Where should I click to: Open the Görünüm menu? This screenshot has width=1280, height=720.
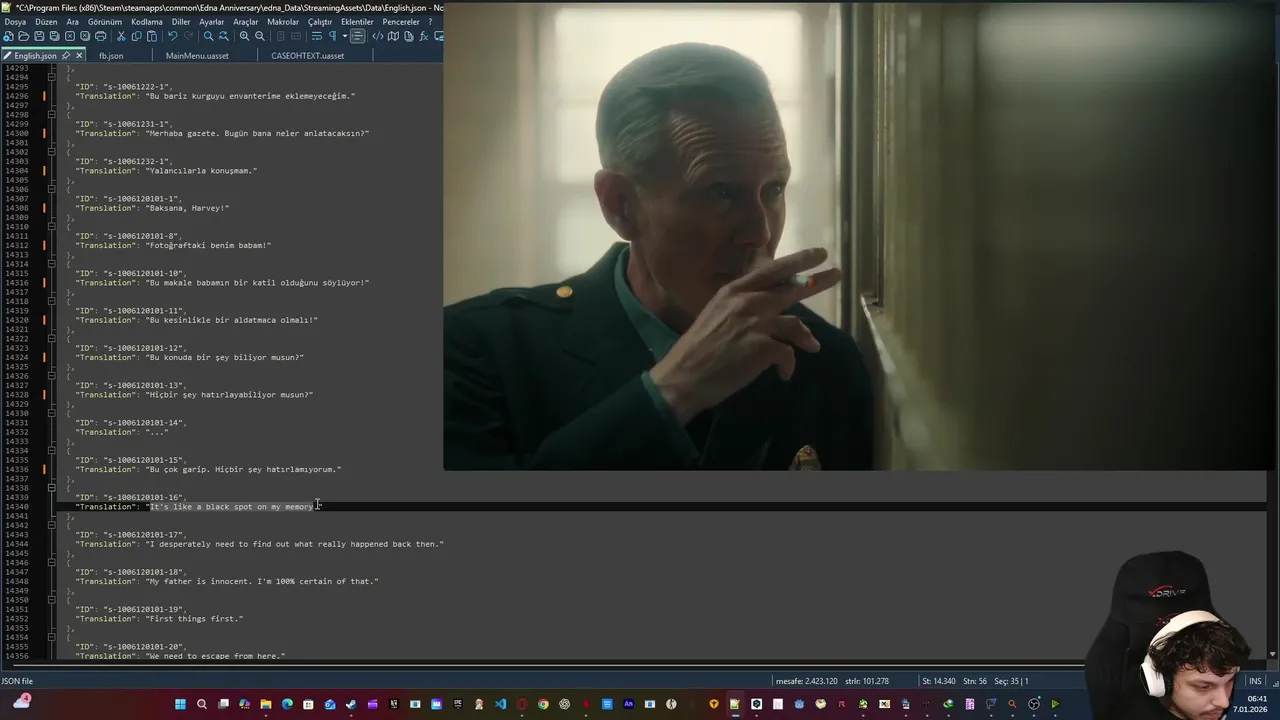point(104,22)
